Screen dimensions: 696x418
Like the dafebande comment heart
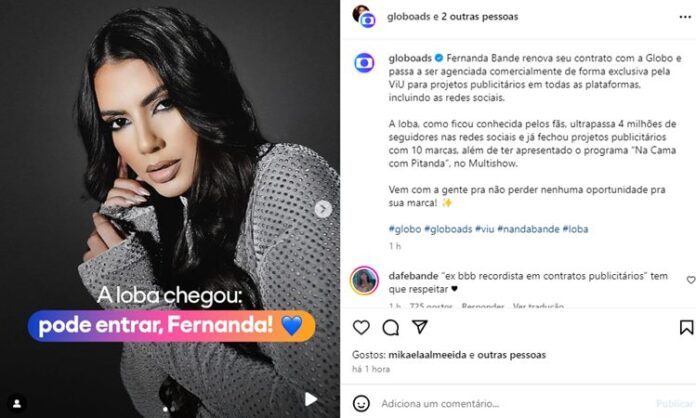[691, 280]
